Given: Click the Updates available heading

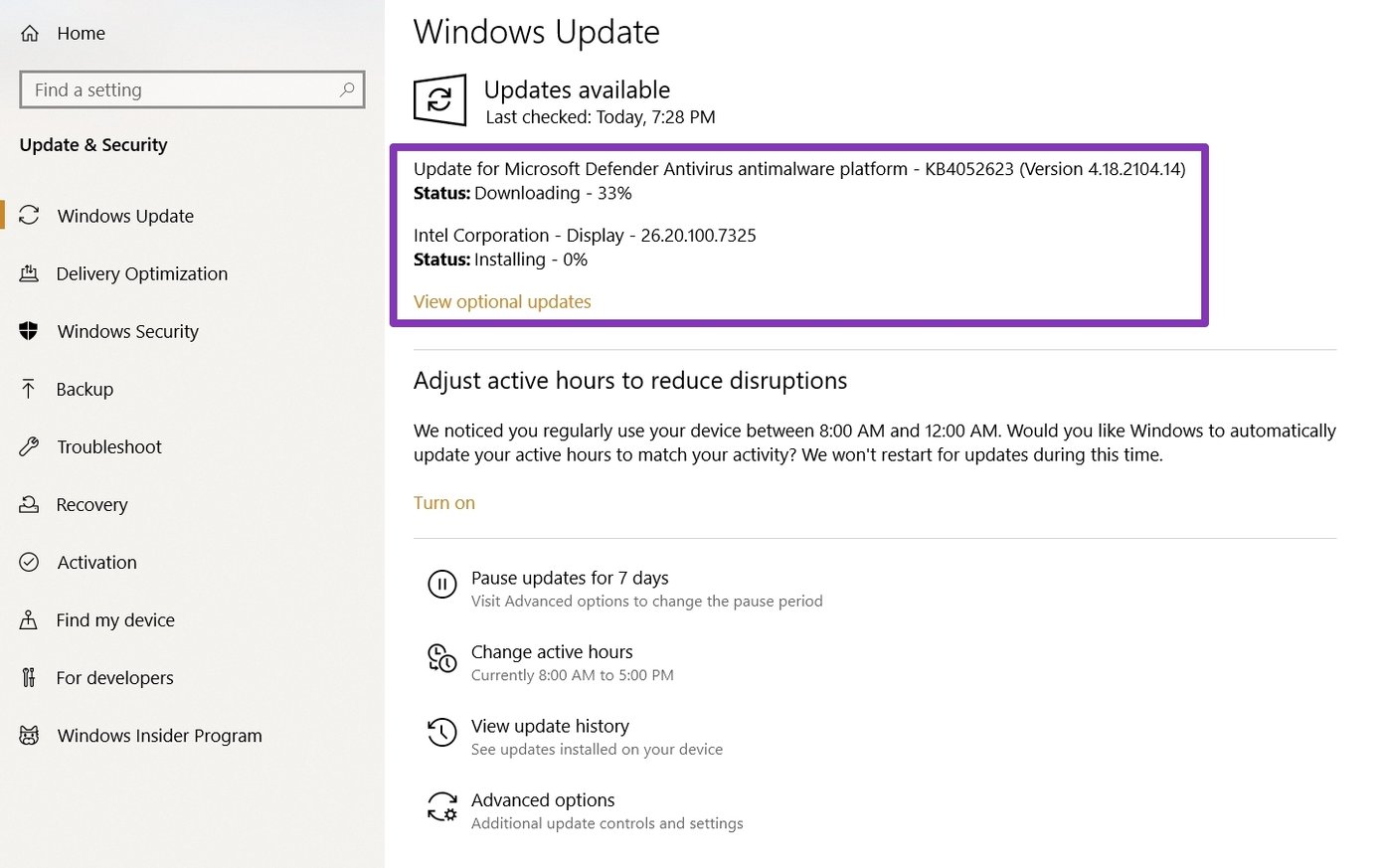Looking at the screenshot, I should coord(577,89).
